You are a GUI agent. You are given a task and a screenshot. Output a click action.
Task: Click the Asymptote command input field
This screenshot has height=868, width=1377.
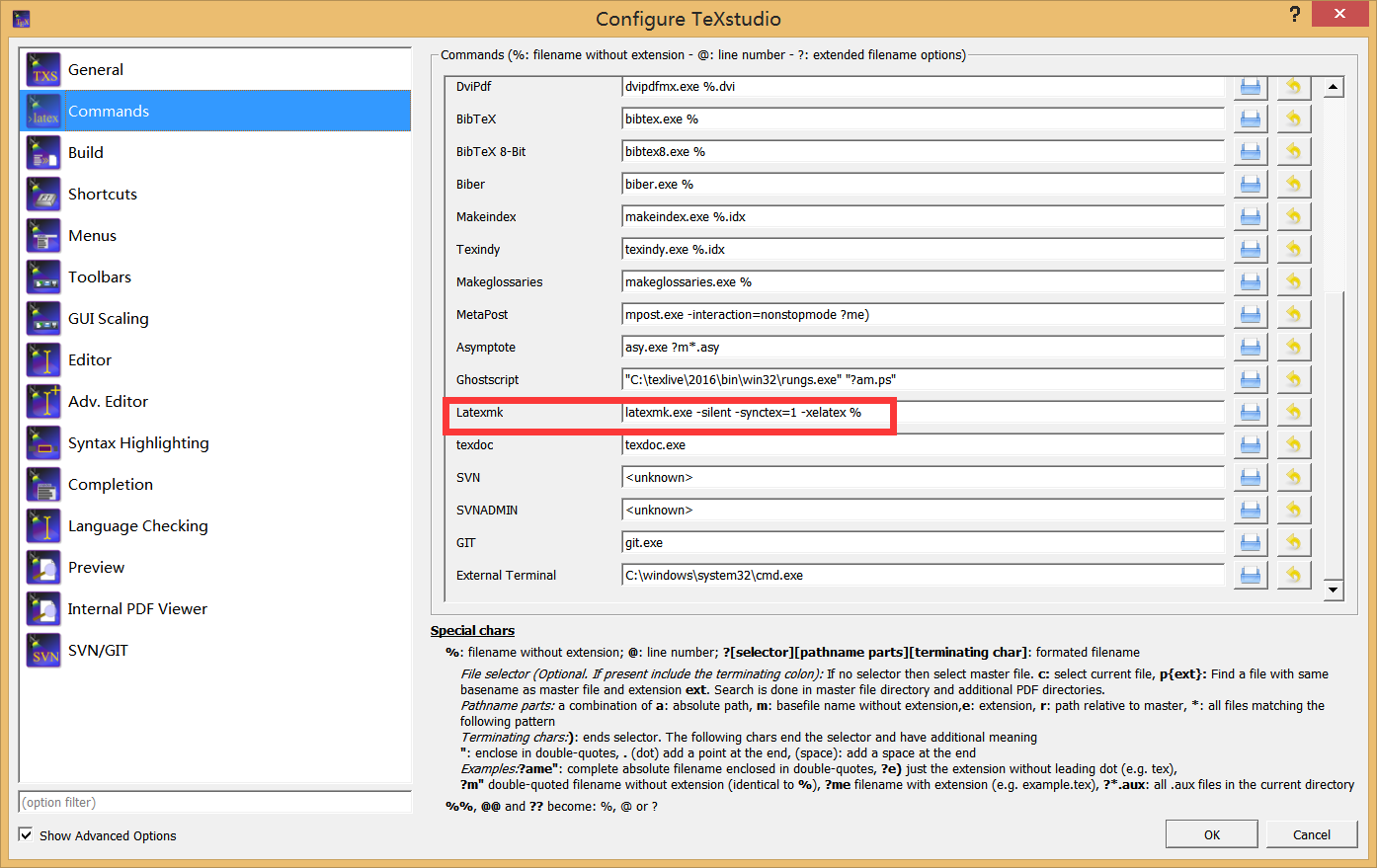tap(923, 348)
